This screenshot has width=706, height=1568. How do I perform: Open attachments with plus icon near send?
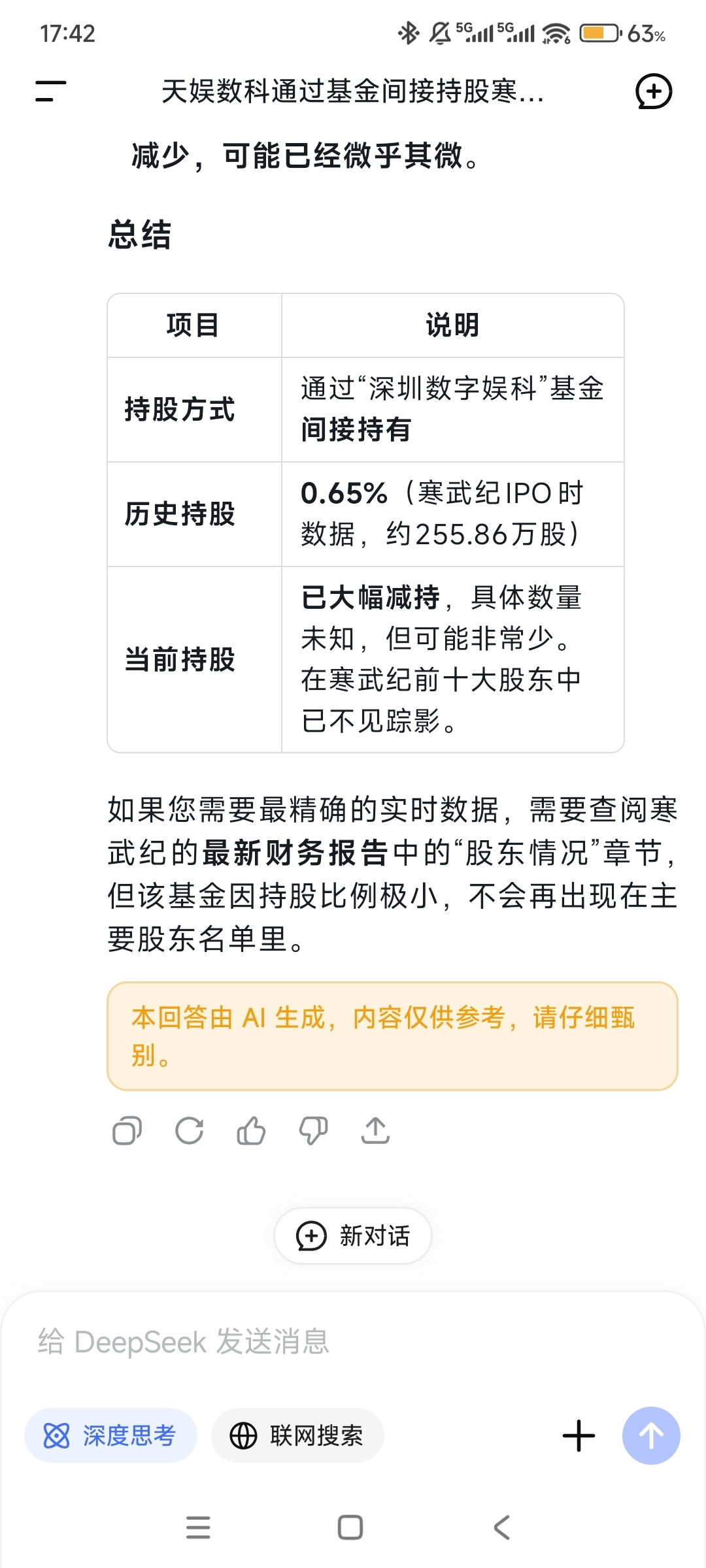pos(579,1435)
